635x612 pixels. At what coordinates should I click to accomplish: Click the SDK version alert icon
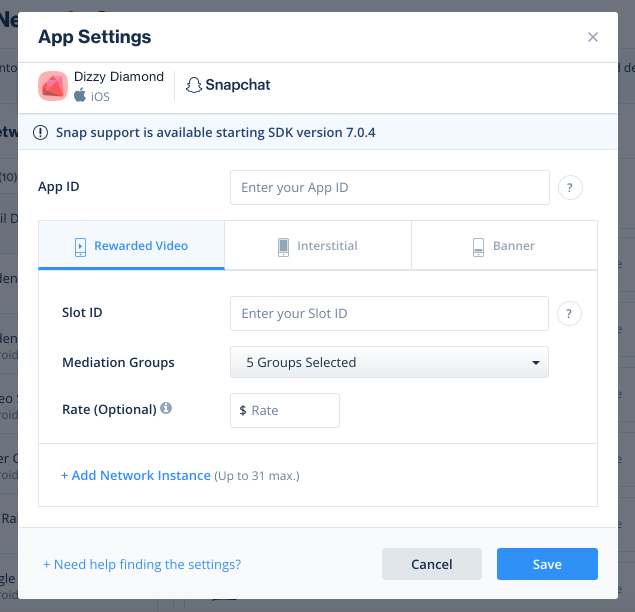(x=41, y=132)
